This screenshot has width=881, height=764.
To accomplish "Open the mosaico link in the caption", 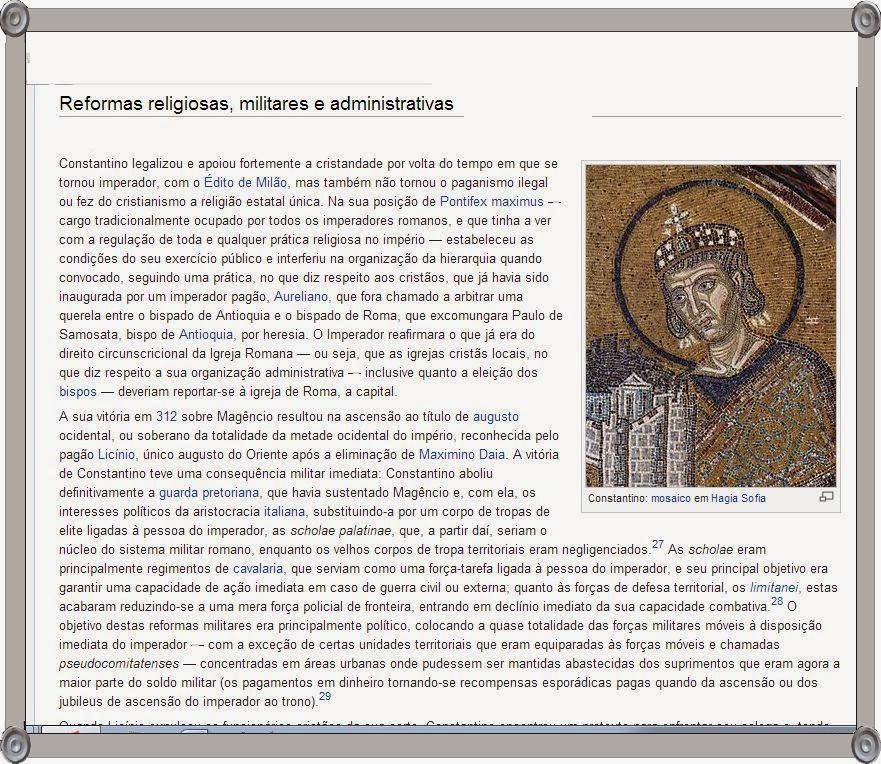I will [671, 498].
